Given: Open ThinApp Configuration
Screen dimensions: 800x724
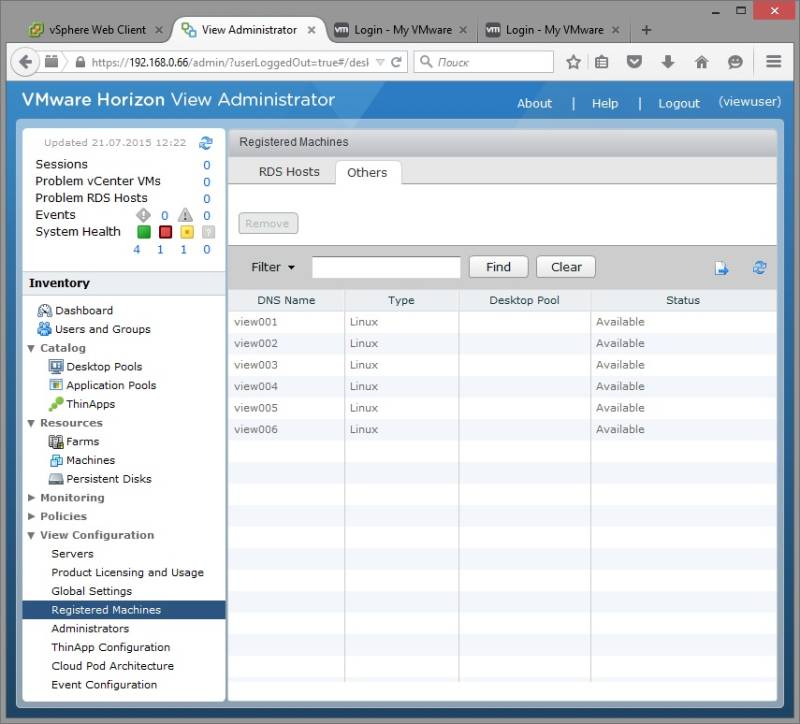Looking at the screenshot, I should (111, 647).
